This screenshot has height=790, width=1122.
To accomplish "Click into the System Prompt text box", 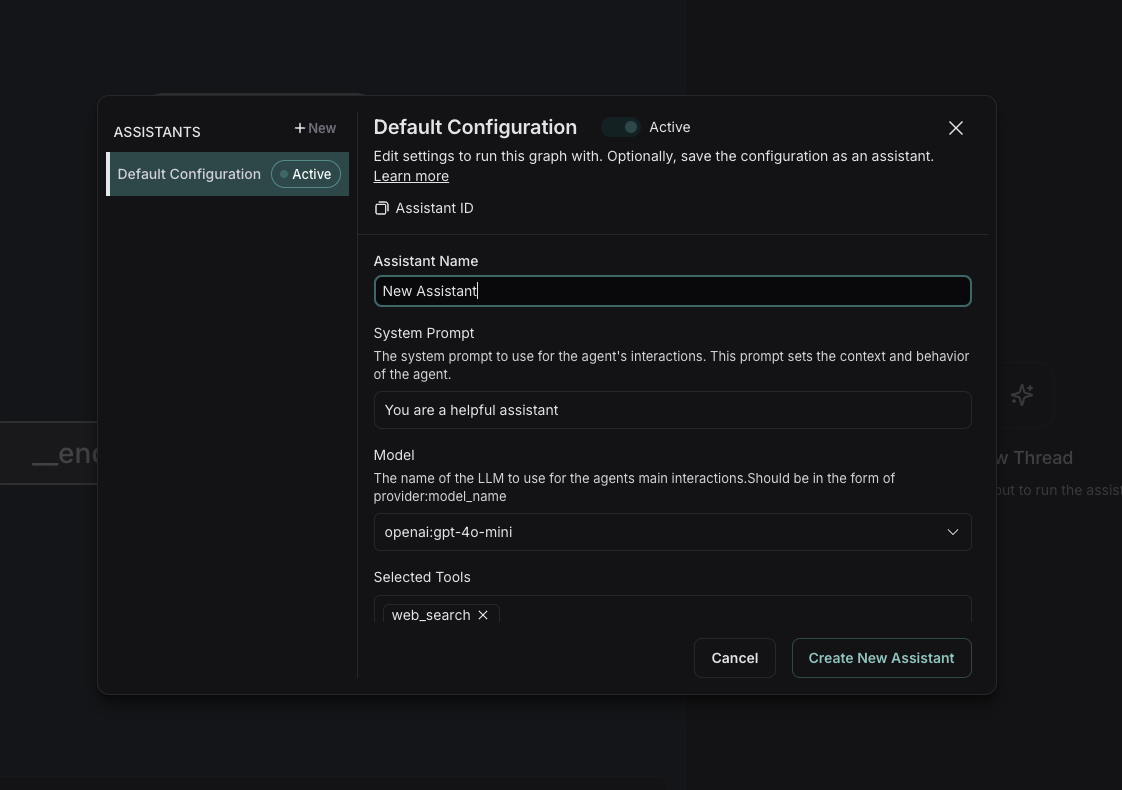I will 672,410.
